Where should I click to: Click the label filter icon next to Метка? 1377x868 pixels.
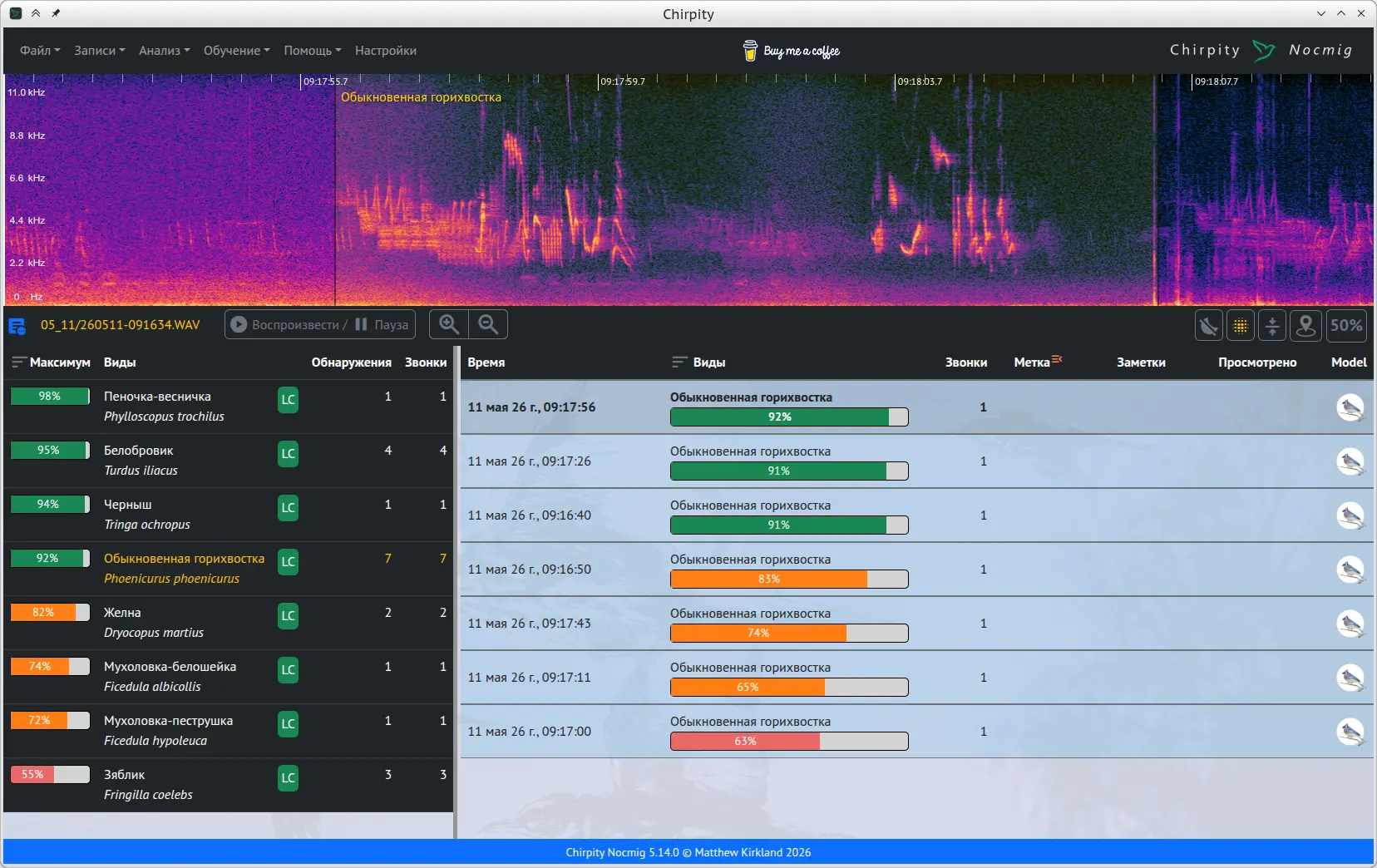coord(1057,359)
